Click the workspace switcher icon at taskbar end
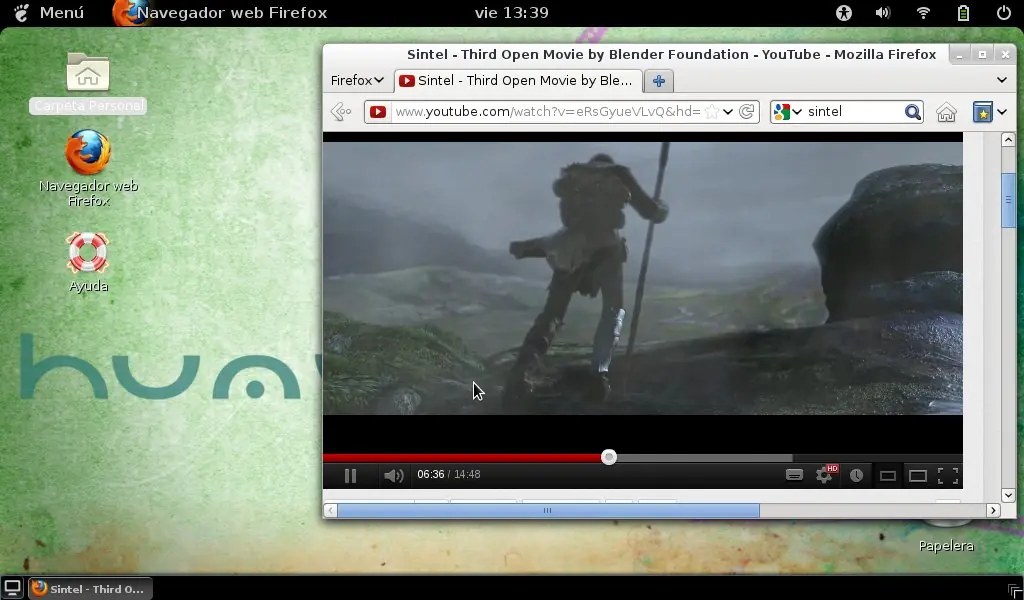 1015,591
